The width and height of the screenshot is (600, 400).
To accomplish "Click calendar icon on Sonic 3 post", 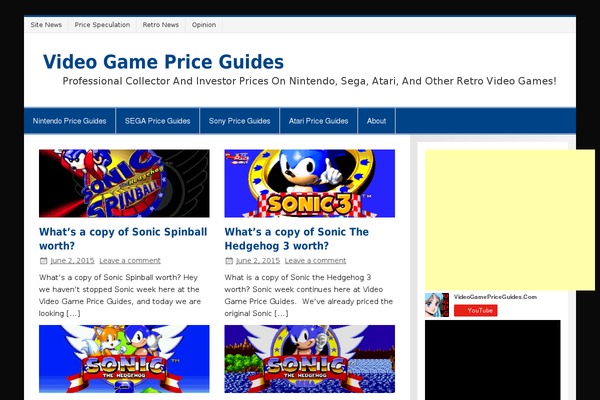I will tap(229, 261).
